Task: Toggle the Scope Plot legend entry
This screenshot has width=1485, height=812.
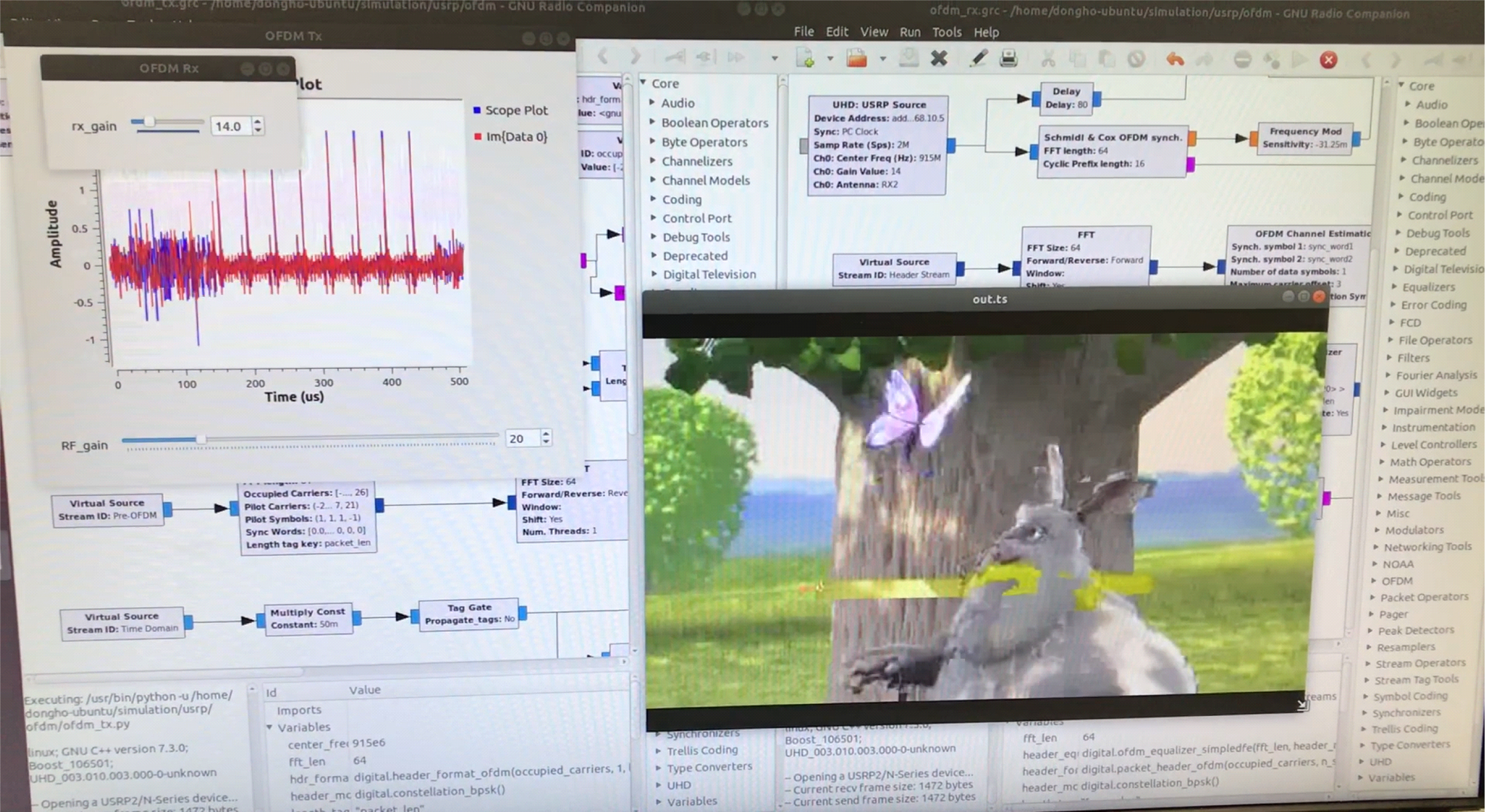Action: click(510, 110)
